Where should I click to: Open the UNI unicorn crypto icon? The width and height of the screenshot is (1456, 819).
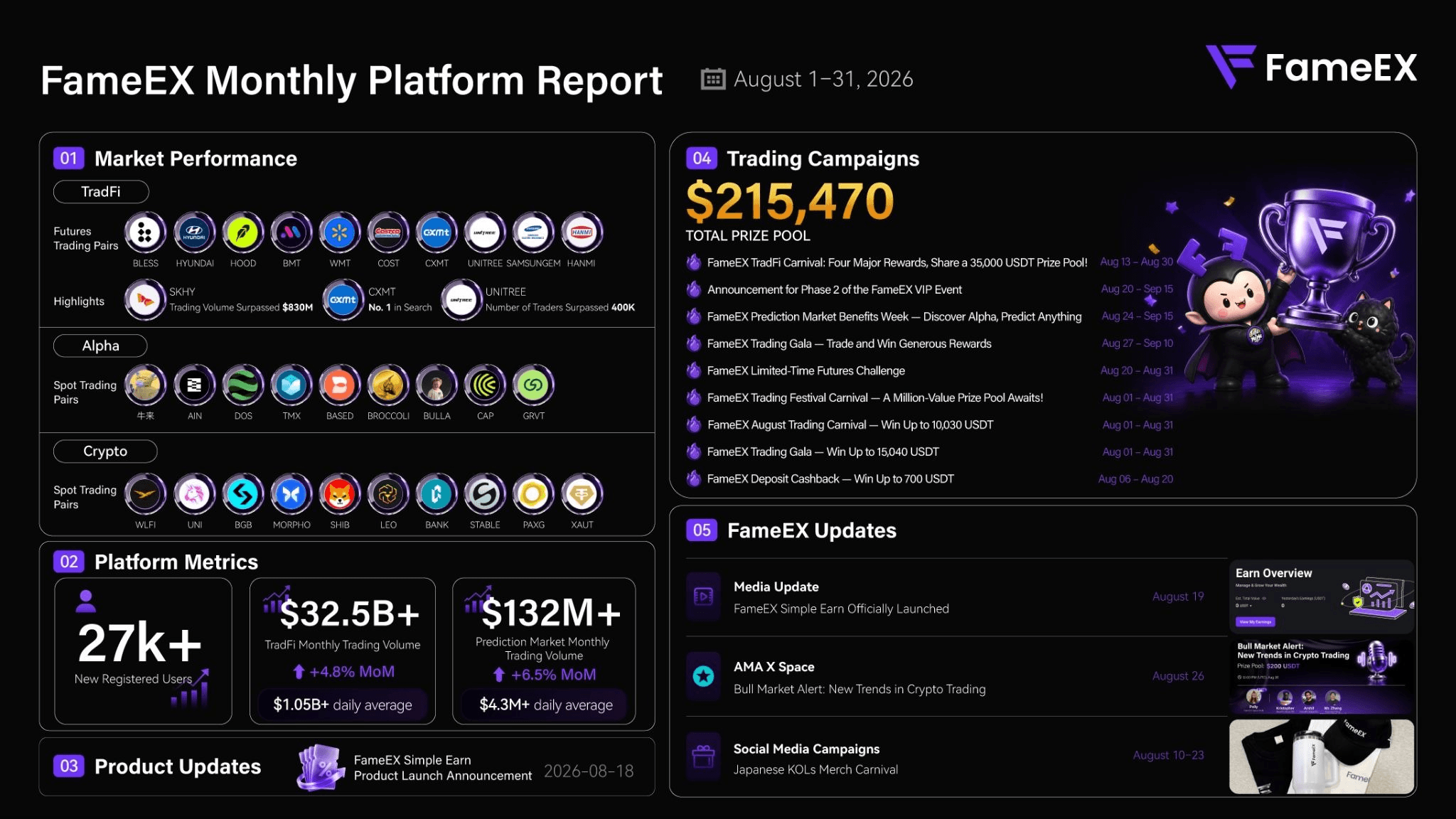pyautogui.click(x=194, y=494)
